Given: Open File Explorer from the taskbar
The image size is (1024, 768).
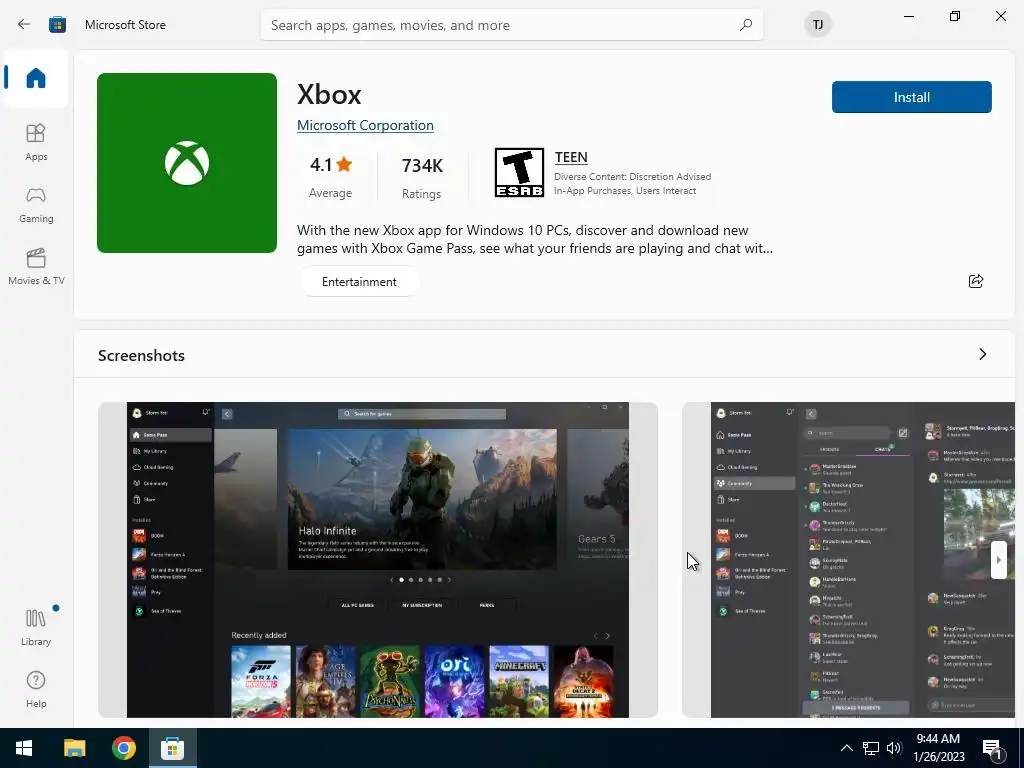Looking at the screenshot, I should 74,748.
